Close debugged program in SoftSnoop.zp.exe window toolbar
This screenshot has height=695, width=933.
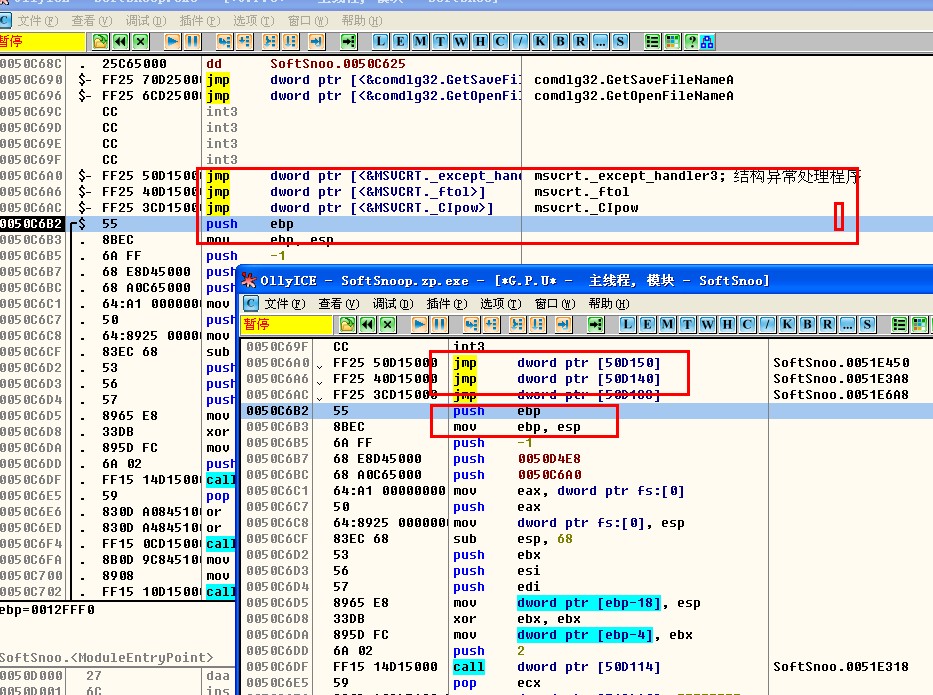[x=387, y=324]
